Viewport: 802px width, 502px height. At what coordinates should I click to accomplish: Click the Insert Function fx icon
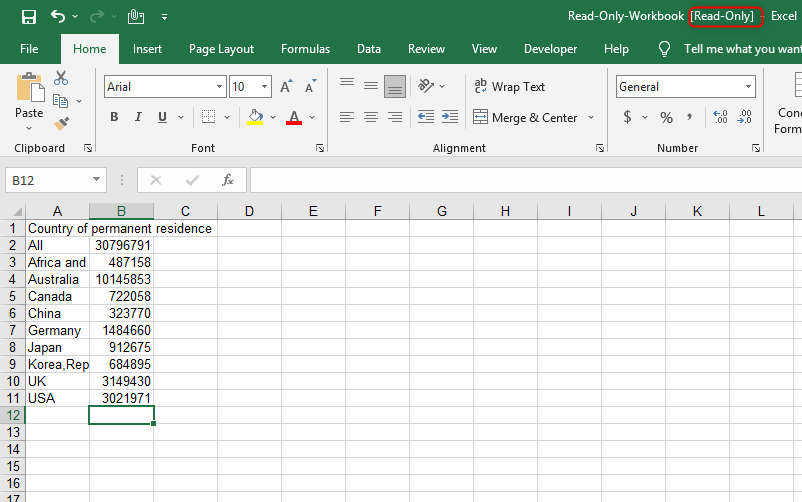pyautogui.click(x=228, y=180)
